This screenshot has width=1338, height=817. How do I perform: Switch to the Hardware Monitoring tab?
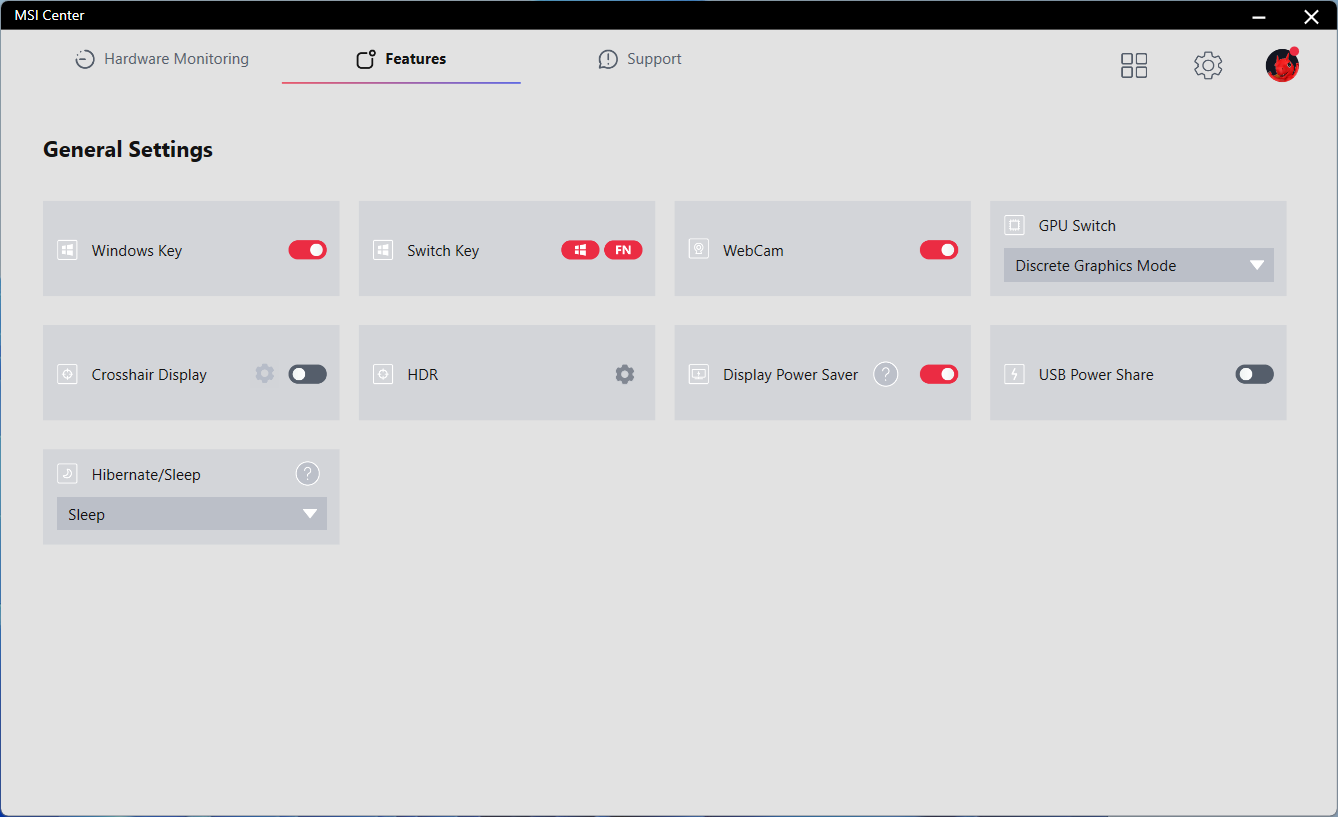click(x=162, y=59)
